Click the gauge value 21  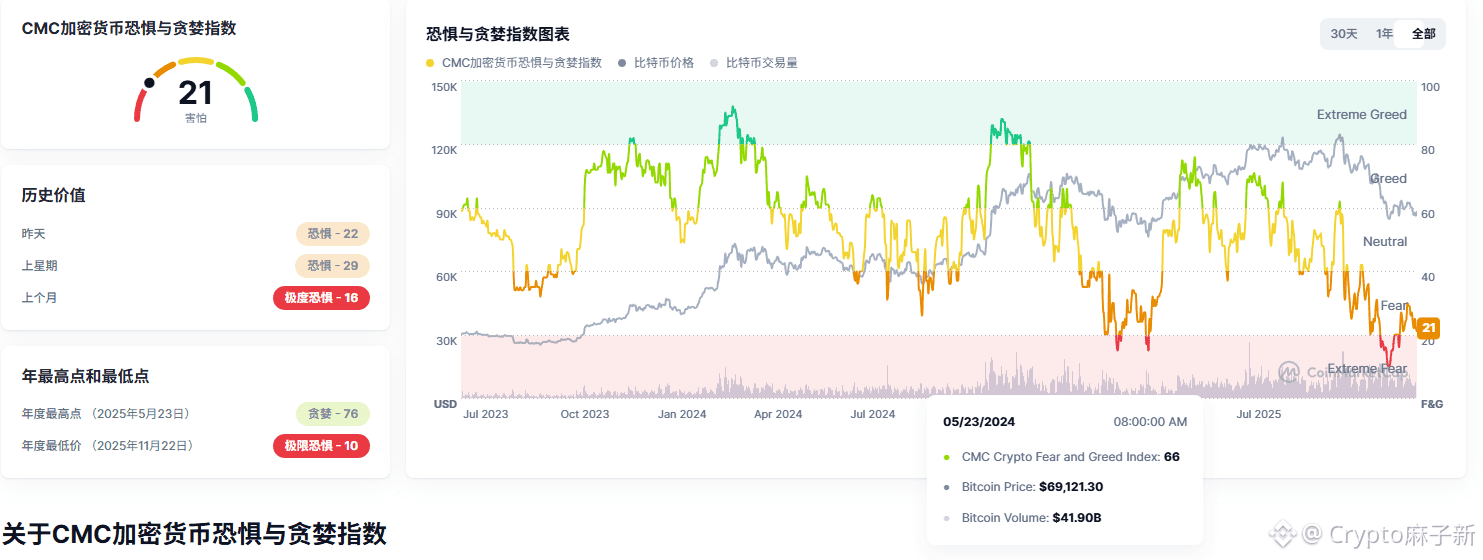[196, 93]
